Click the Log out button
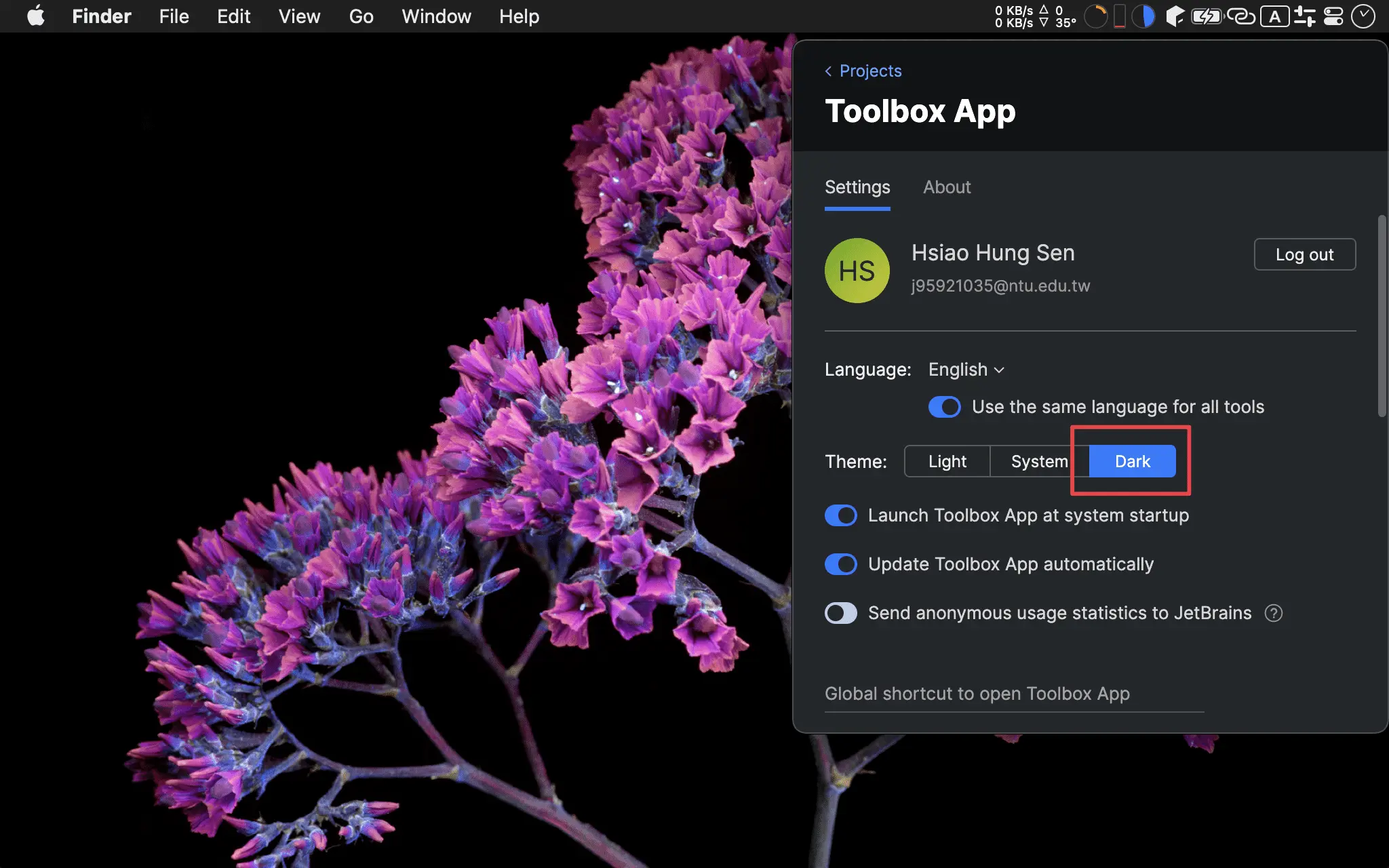Image resolution: width=1389 pixels, height=868 pixels. [1305, 254]
